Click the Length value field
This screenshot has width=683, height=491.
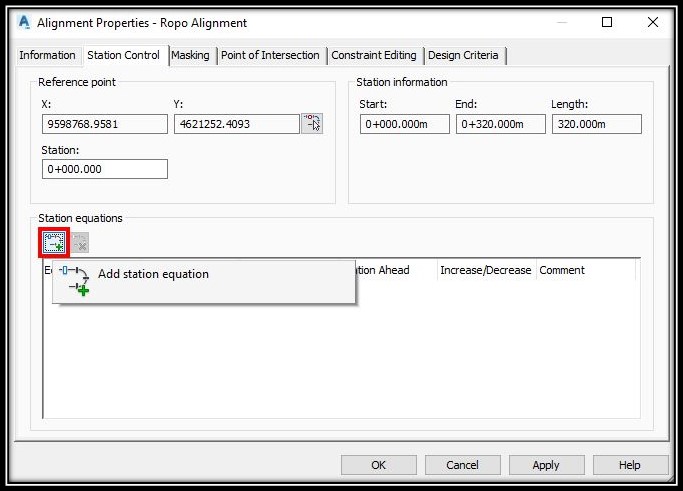coord(597,124)
